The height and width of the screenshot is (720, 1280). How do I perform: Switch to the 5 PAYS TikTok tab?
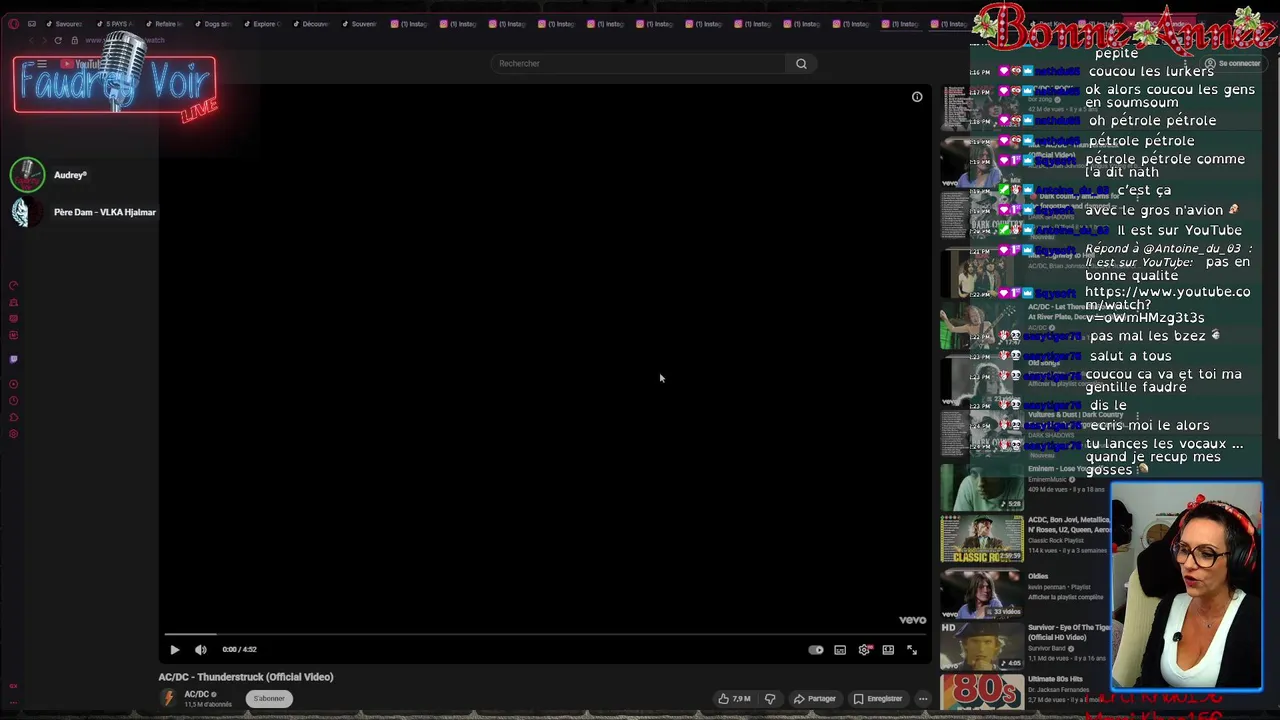pyautogui.click(x=113, y=24)
